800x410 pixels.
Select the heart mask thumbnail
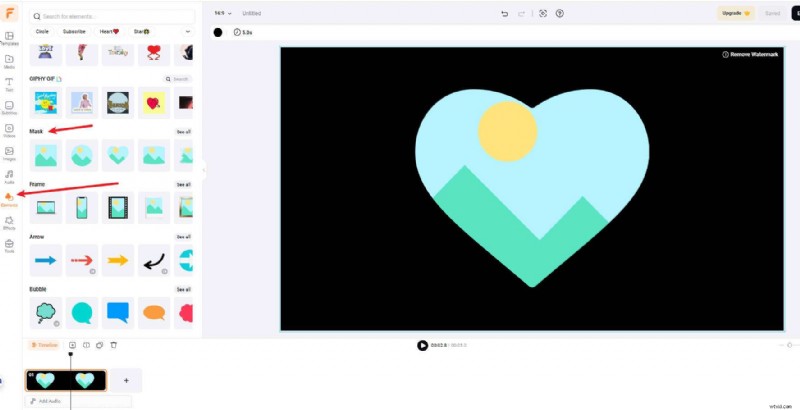[x=118, y=156]
